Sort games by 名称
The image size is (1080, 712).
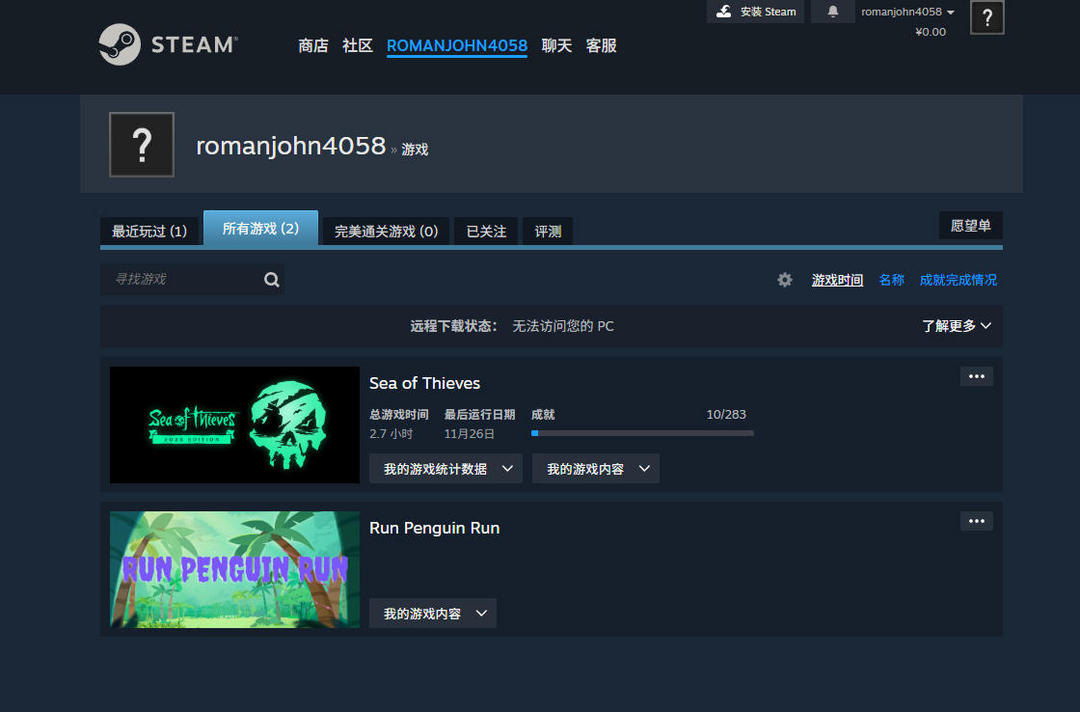[891, 280]
